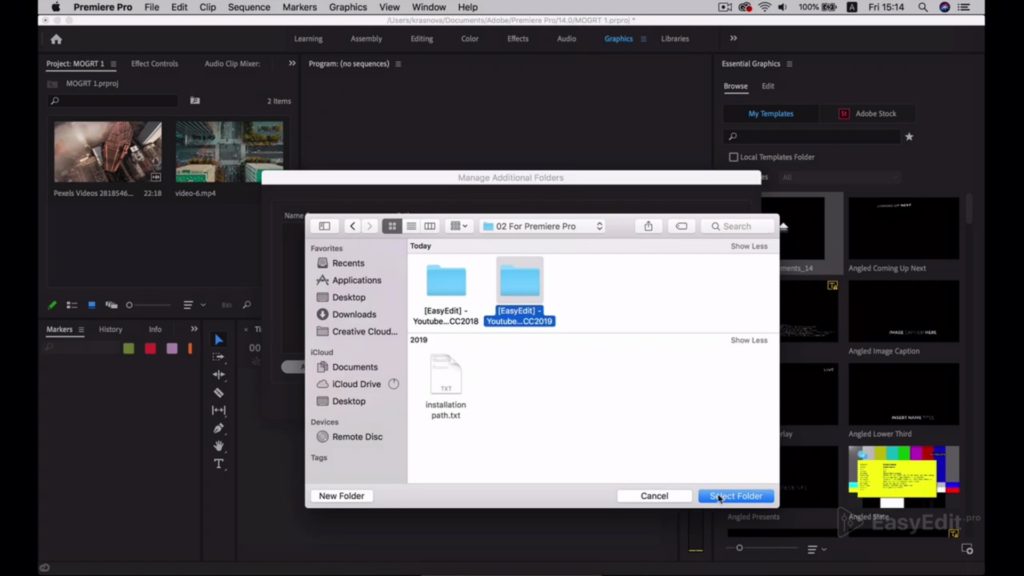The width and height of the screenshot is (1024, 576).
Task: Choose the Ripple Edit tool
Action: click(x=219, y=375)
